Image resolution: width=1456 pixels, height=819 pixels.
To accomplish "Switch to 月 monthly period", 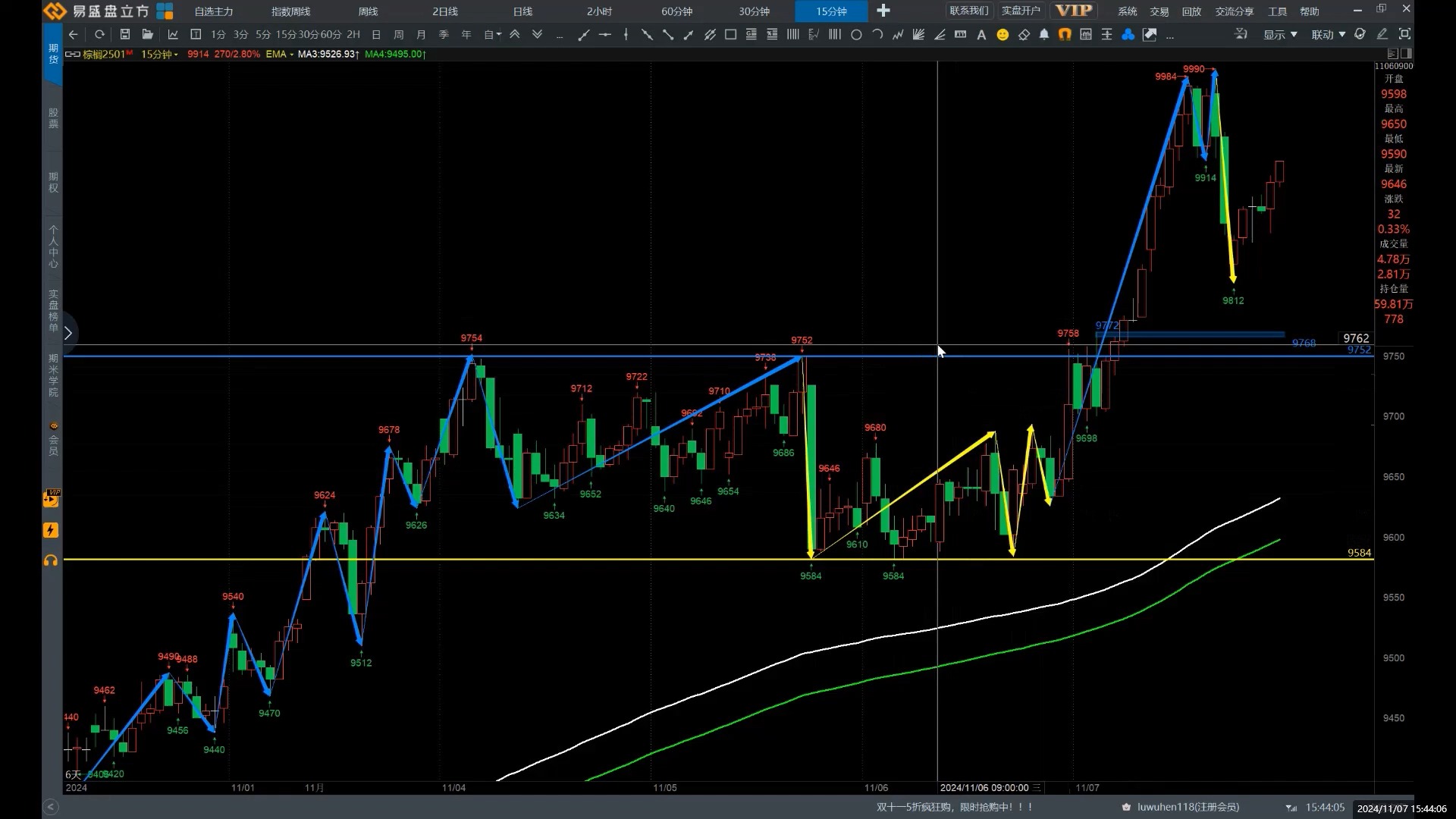I will [x=421, y=34].
